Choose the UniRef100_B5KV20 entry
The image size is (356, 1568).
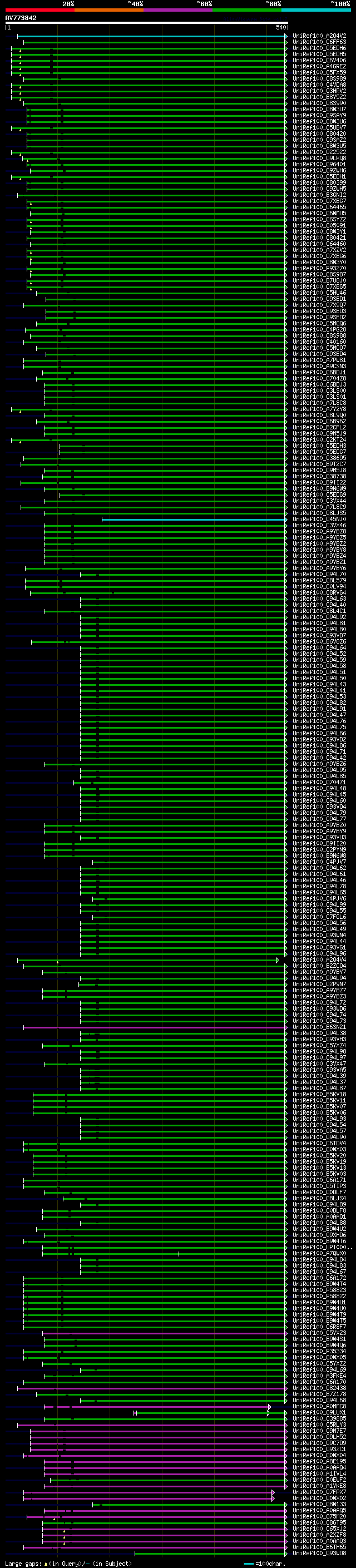(x=319, y=1155)
